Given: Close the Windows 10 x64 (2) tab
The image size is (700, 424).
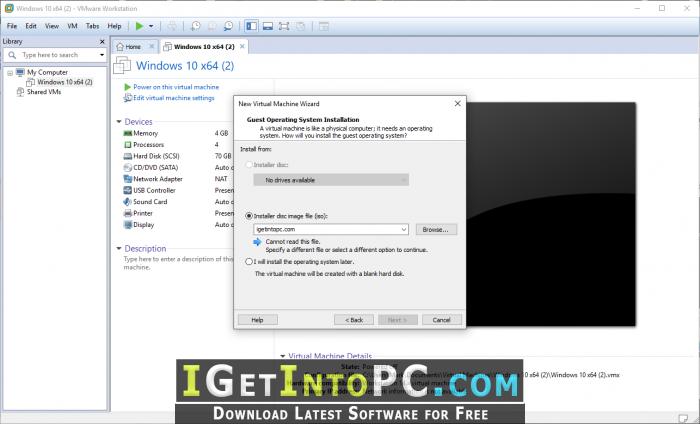Looking at the screenshot, I should [242, 46].
